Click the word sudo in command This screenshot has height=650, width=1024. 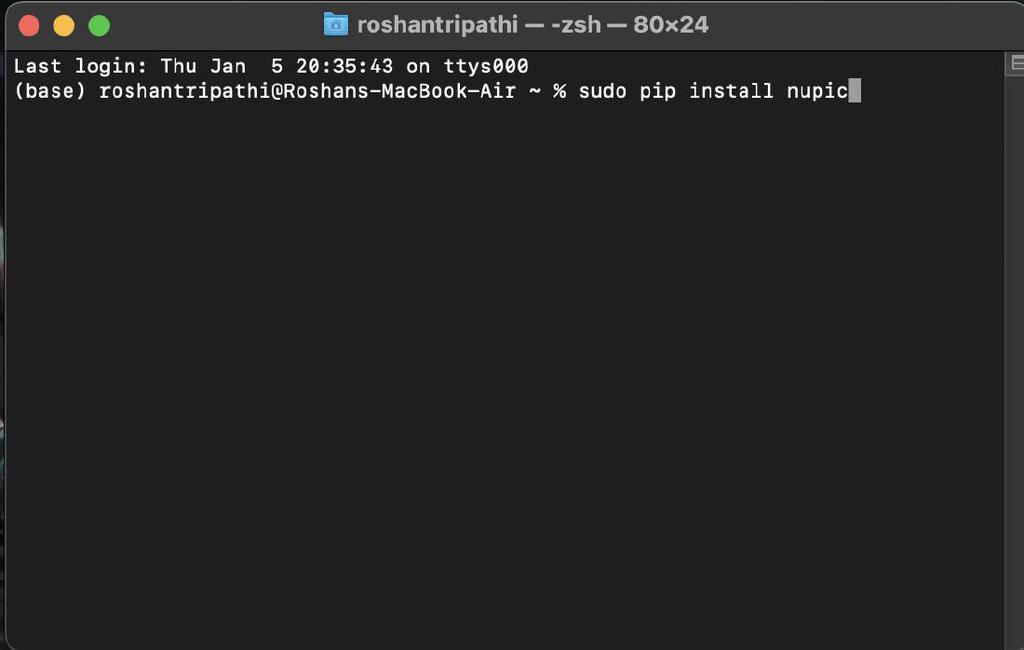(x=602, y=92)
